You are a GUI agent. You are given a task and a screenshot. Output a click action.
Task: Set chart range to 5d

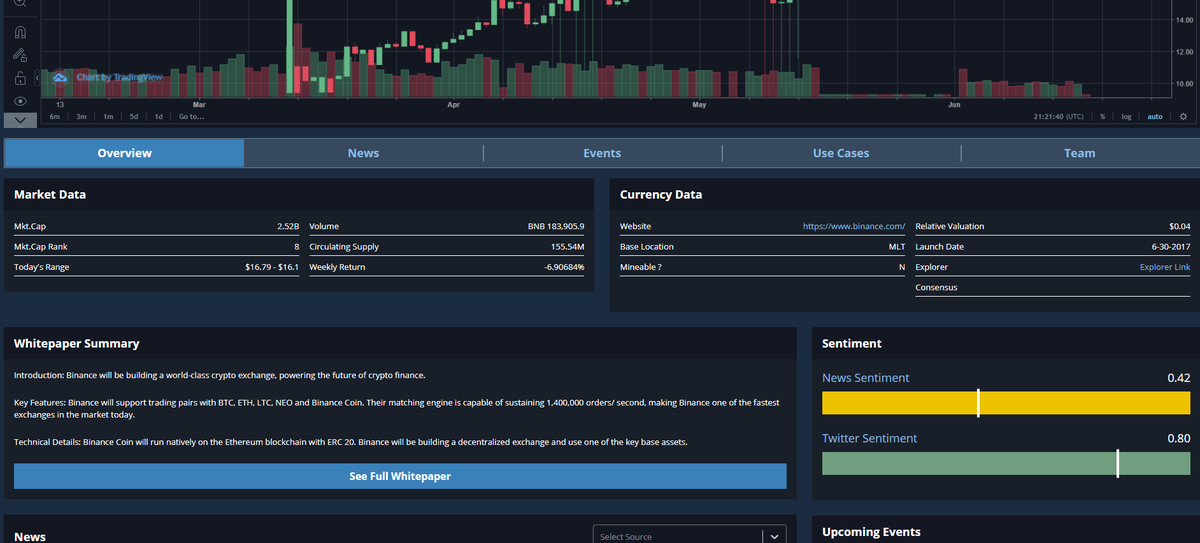point(133,117)
